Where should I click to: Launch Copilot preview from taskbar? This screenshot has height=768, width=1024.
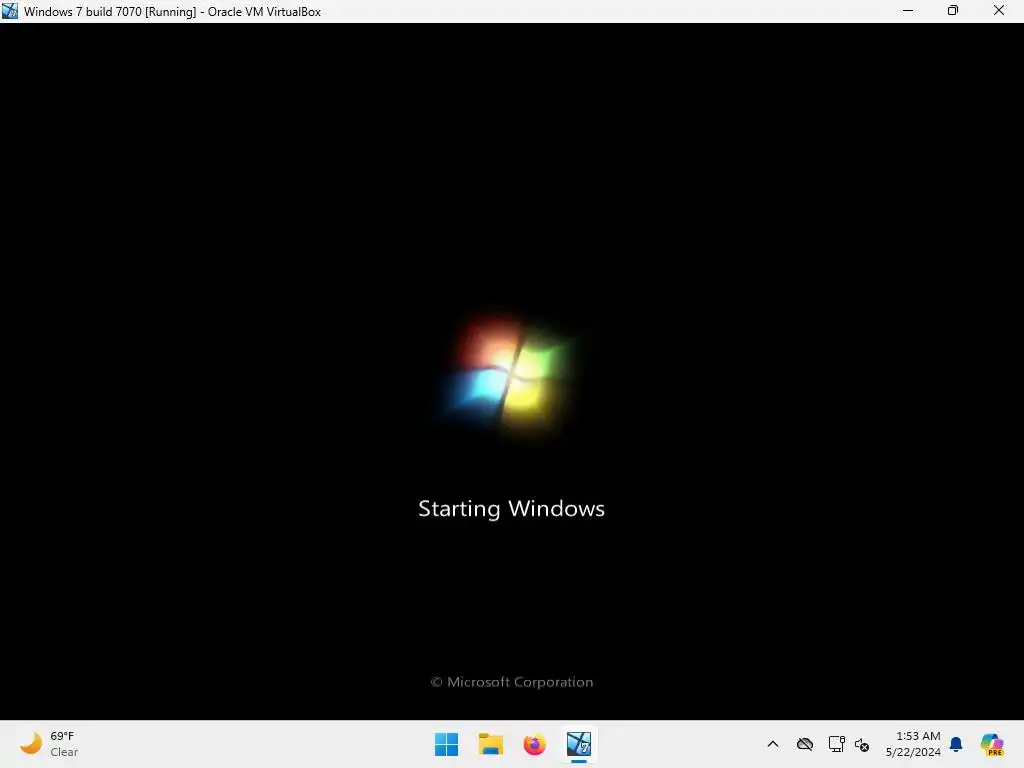point(992,744)
